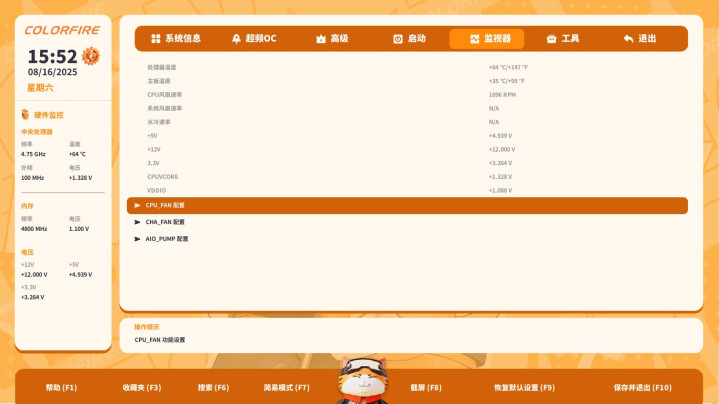Image resolution: width=719 pixels, height=404 pixels.
Task: Select the 水冷速率 label
Action: tap(159, 122)
